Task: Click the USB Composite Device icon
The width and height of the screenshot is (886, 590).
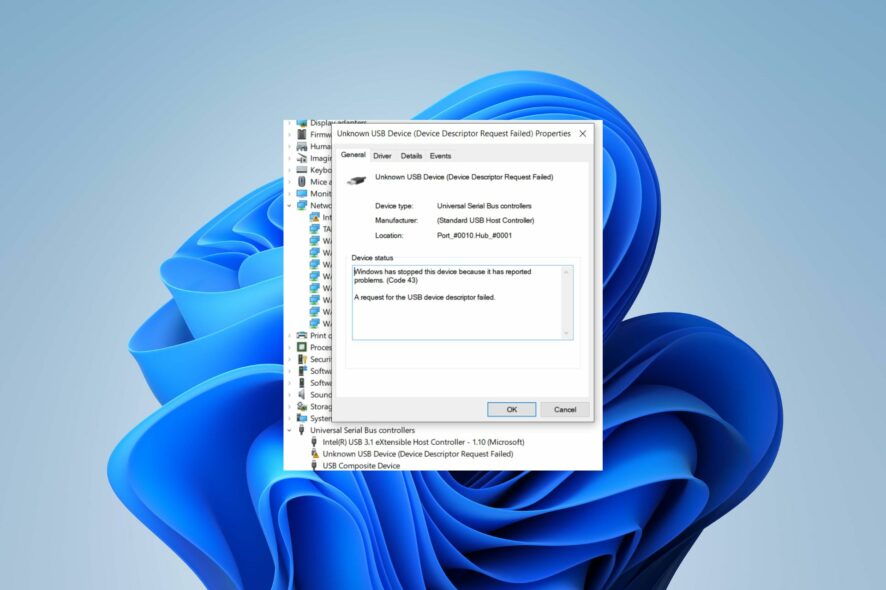Action: (x=315, y=466)
